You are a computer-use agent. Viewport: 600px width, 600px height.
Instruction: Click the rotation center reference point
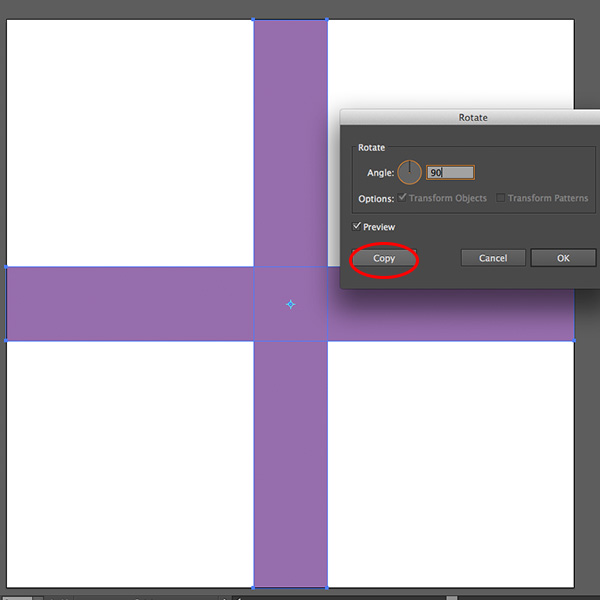pyautogui.click(x=290, y=304)
